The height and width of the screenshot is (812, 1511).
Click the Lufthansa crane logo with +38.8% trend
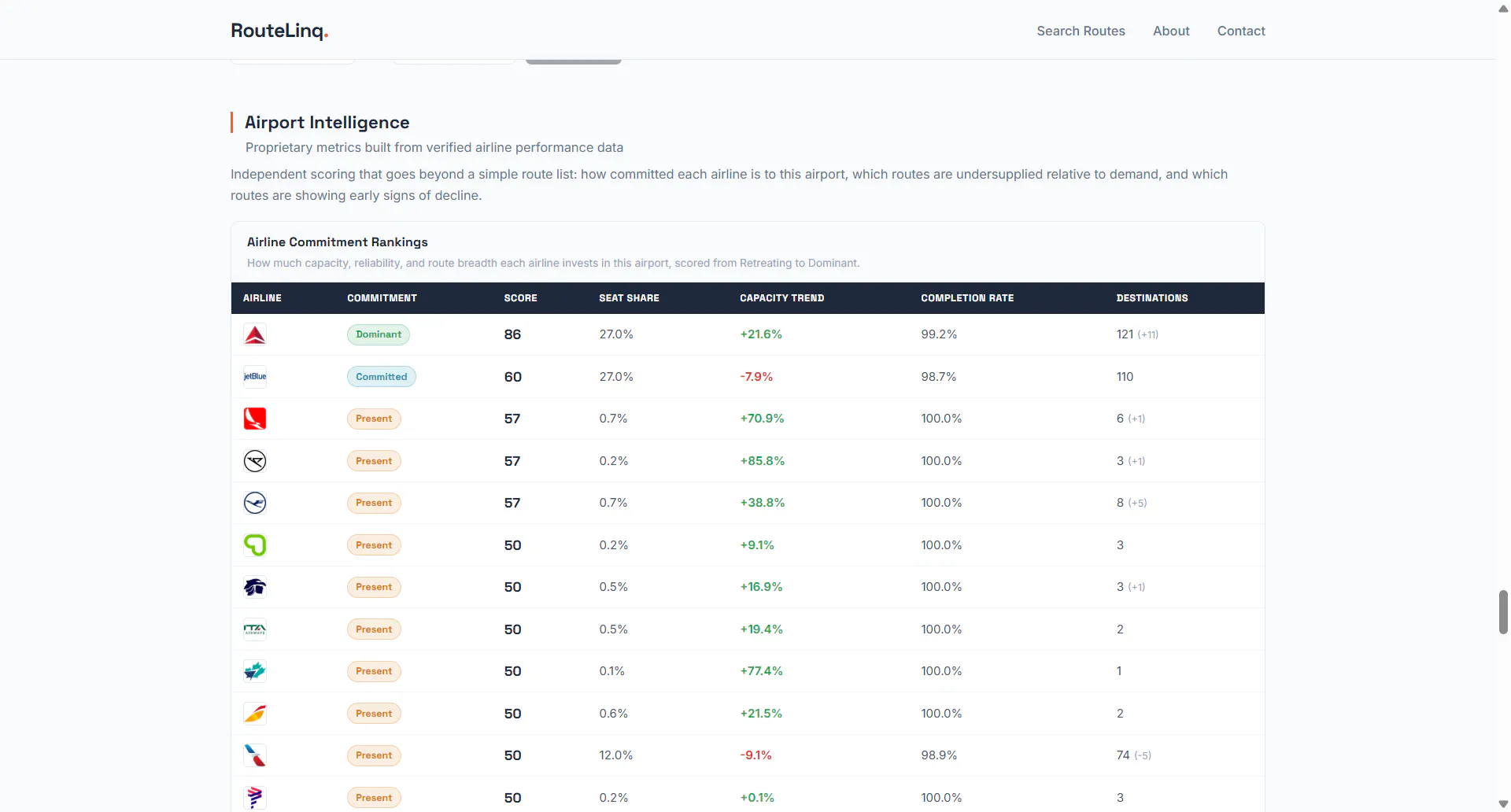255,503
